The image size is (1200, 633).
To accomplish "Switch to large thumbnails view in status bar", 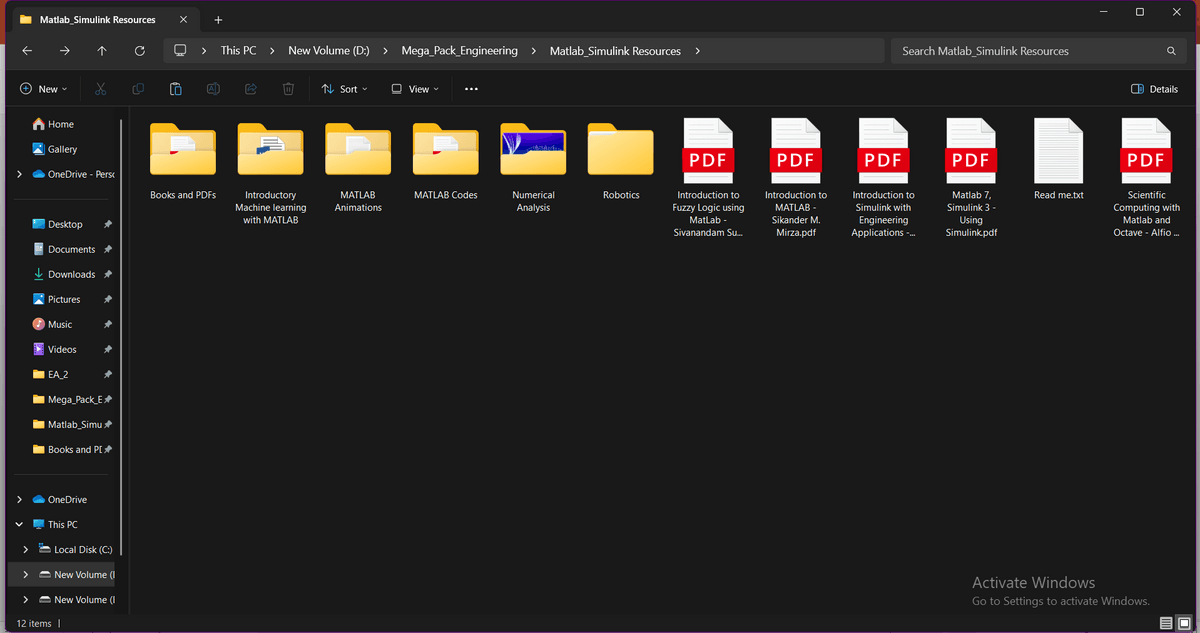I will (1184, 623).
